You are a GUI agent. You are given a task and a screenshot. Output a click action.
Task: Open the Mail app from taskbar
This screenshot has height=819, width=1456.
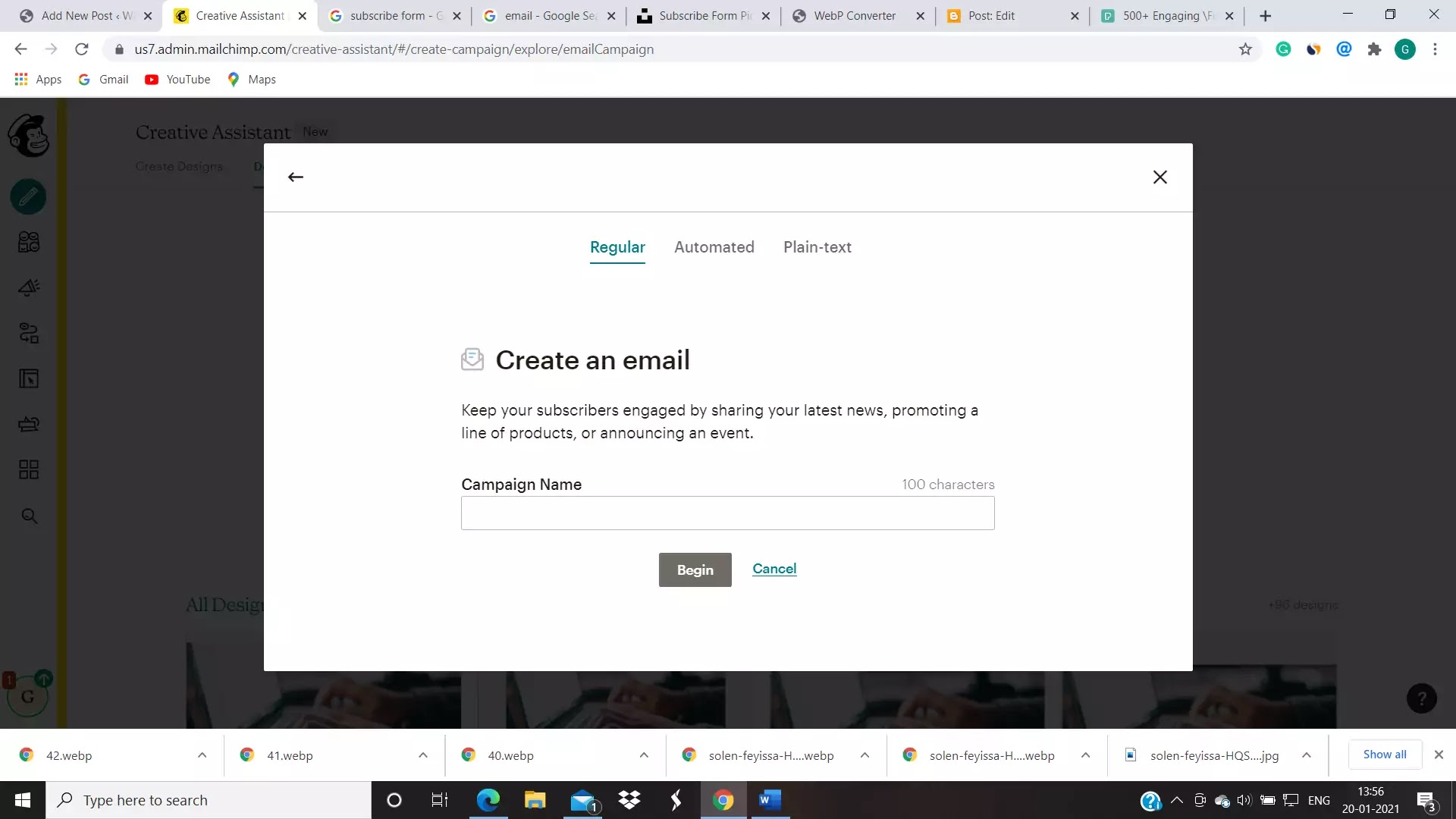(582, 800)
